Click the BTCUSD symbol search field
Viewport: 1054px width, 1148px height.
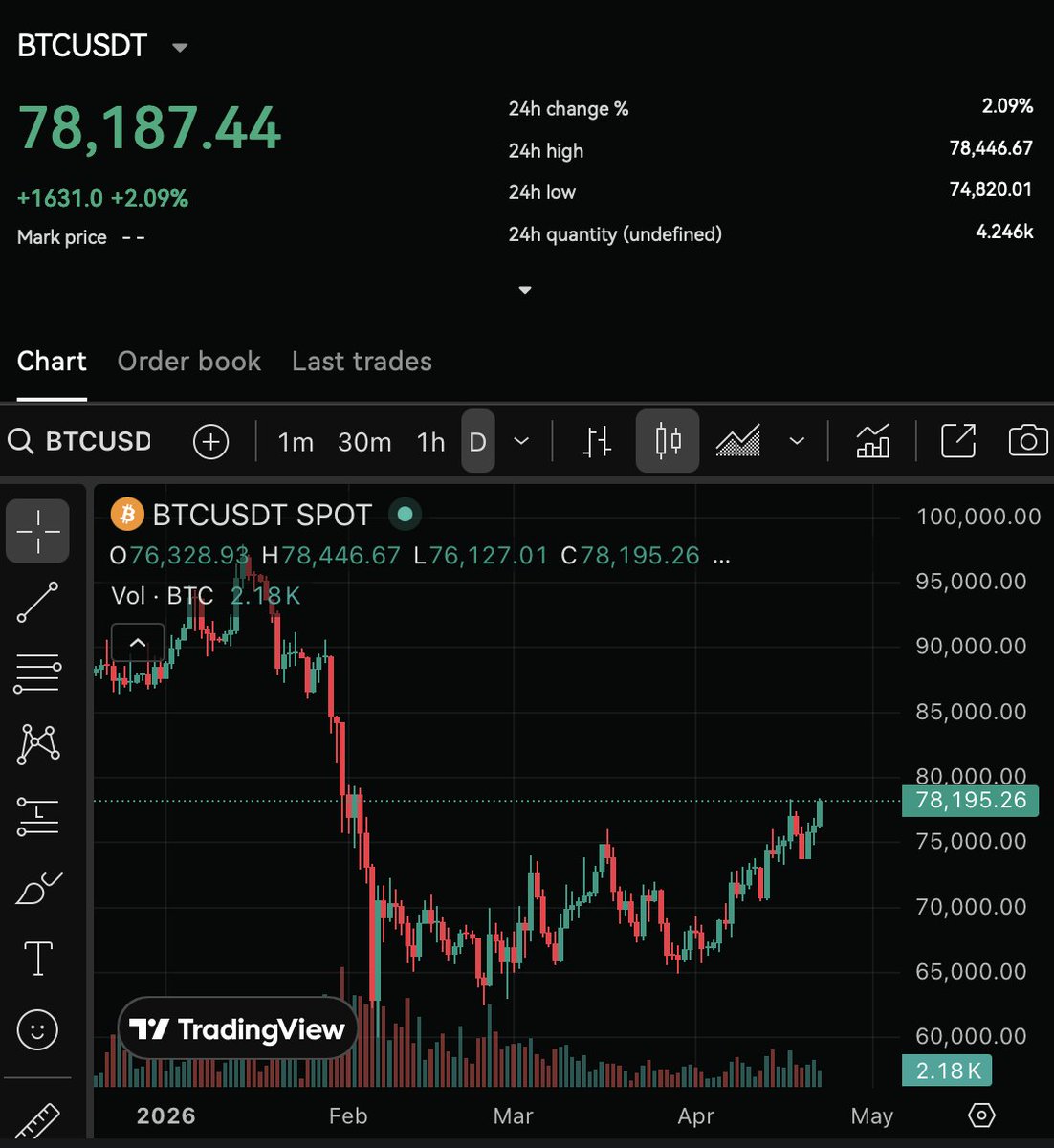tap(98, 441)
